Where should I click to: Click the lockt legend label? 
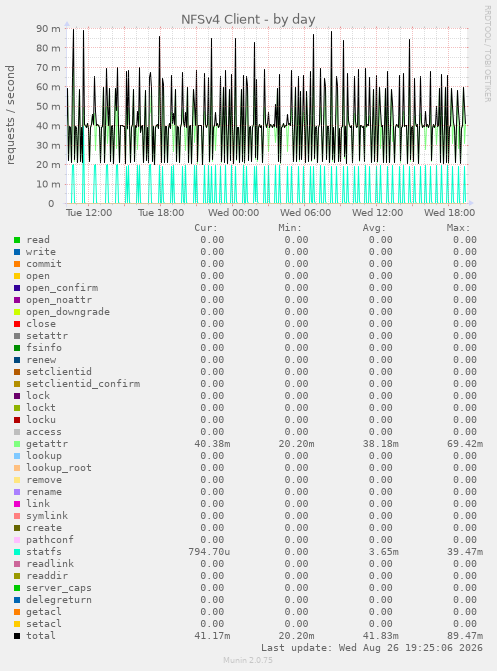click(x=41, y=408)
